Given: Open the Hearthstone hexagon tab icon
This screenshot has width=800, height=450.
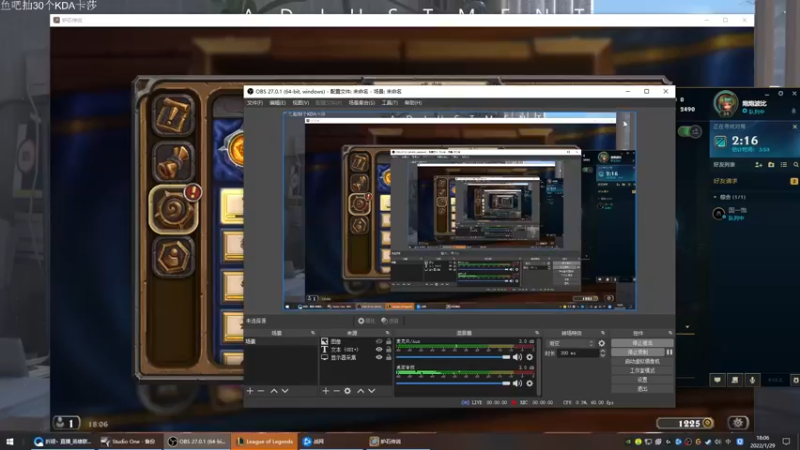Looking at the screenshot, I should pos(173,257).
